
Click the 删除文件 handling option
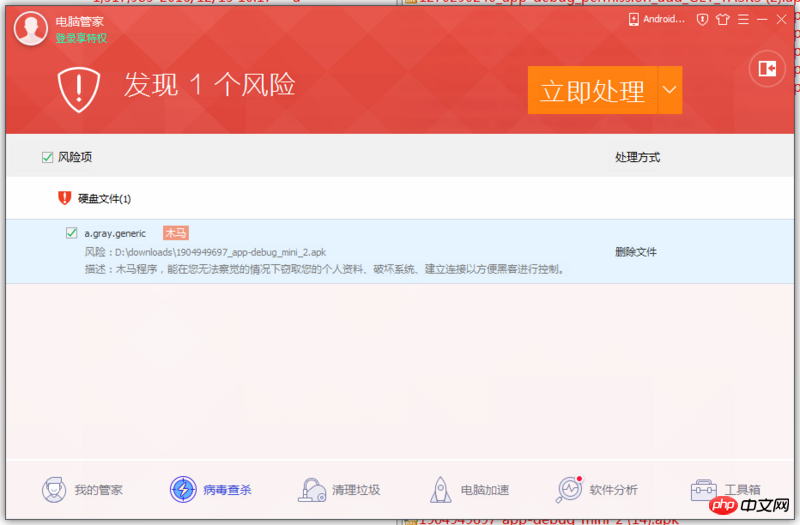coord(636,252)
